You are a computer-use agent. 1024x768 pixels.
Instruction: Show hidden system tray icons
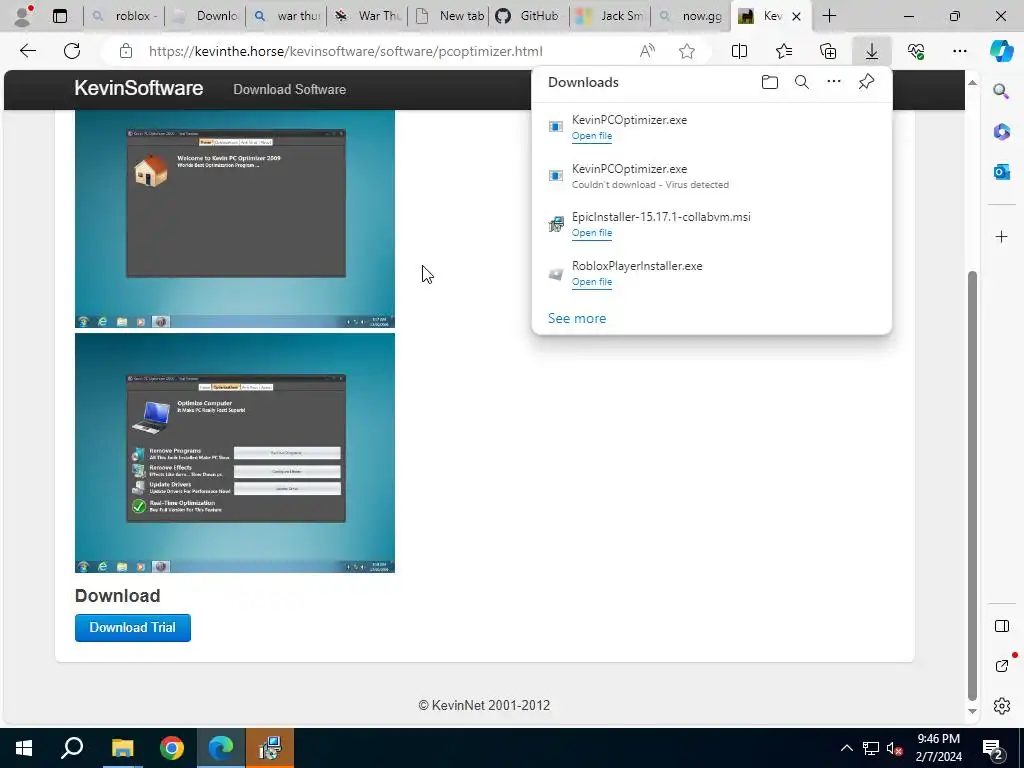coord(846,748)
